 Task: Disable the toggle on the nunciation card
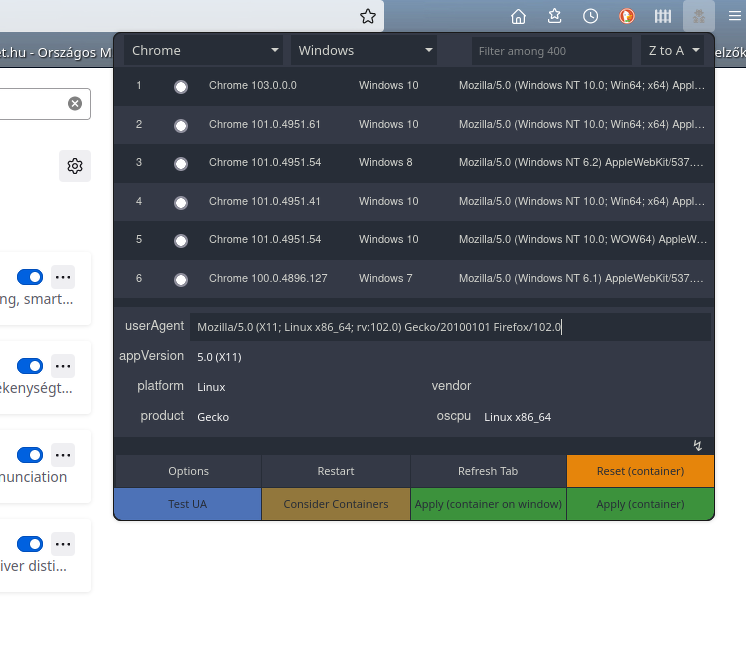(x=30, y=455)
